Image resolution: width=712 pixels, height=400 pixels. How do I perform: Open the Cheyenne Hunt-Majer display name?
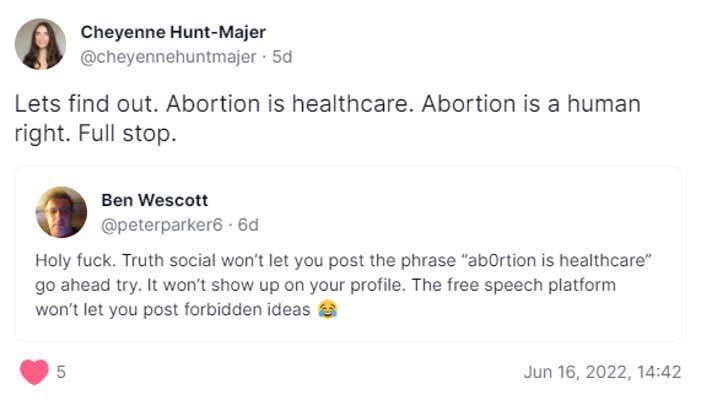[173, 32]
